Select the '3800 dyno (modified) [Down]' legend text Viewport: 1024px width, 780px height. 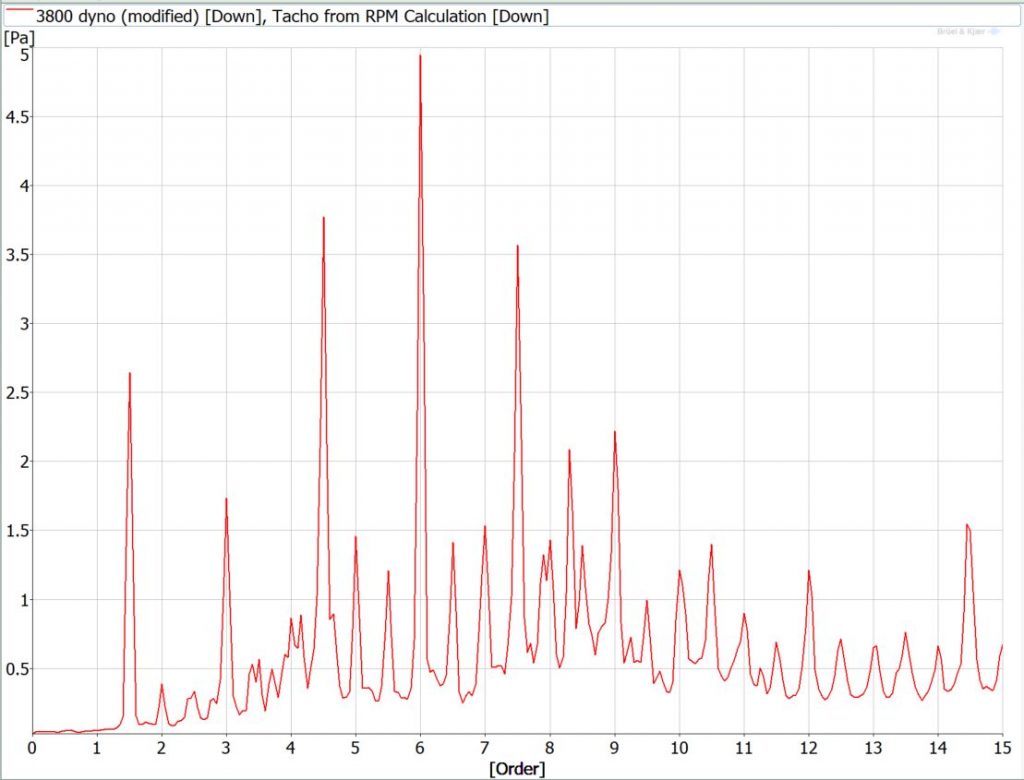pos(148,16)
